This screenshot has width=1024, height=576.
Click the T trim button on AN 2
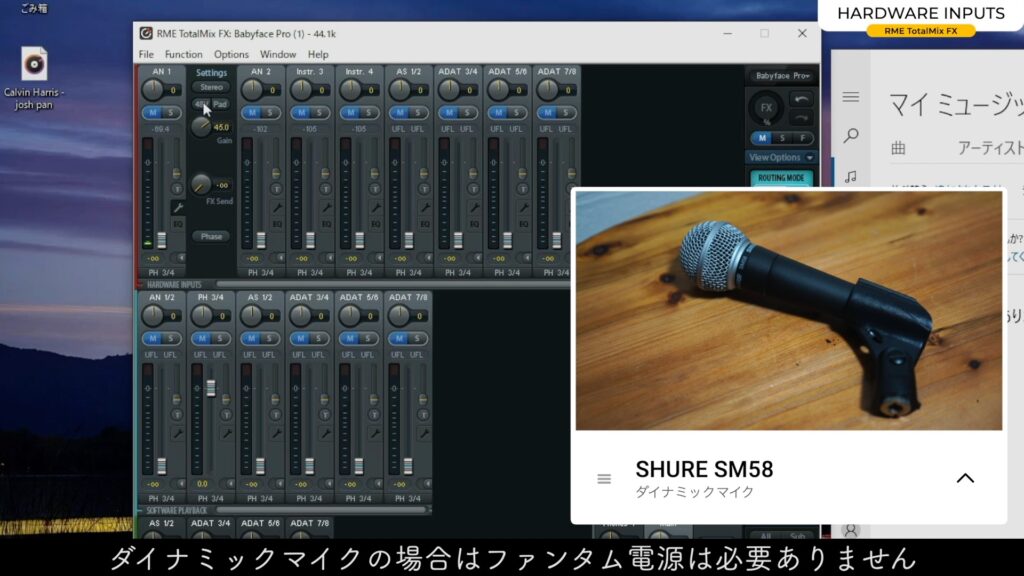(x=276, y=189)
